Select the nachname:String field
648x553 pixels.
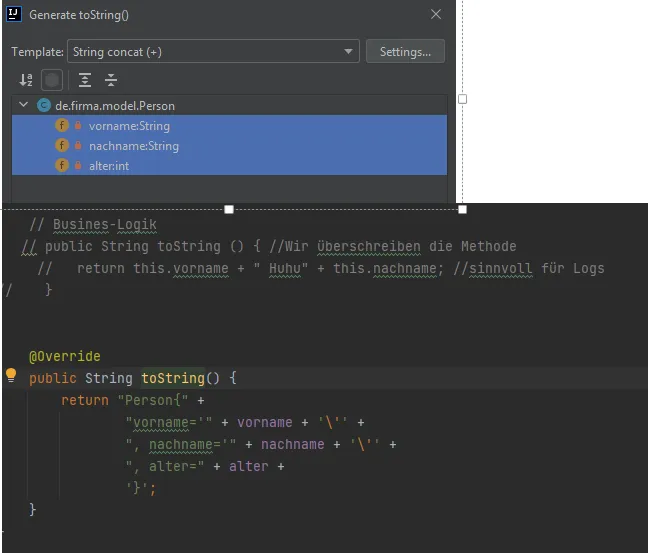[229, 145]
